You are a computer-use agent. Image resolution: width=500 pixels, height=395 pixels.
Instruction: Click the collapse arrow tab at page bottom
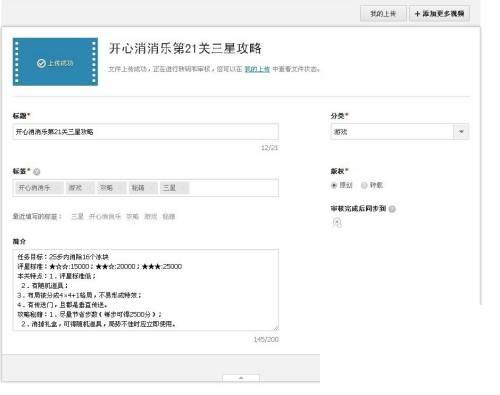pyautogui.click(x=241, y=378)
